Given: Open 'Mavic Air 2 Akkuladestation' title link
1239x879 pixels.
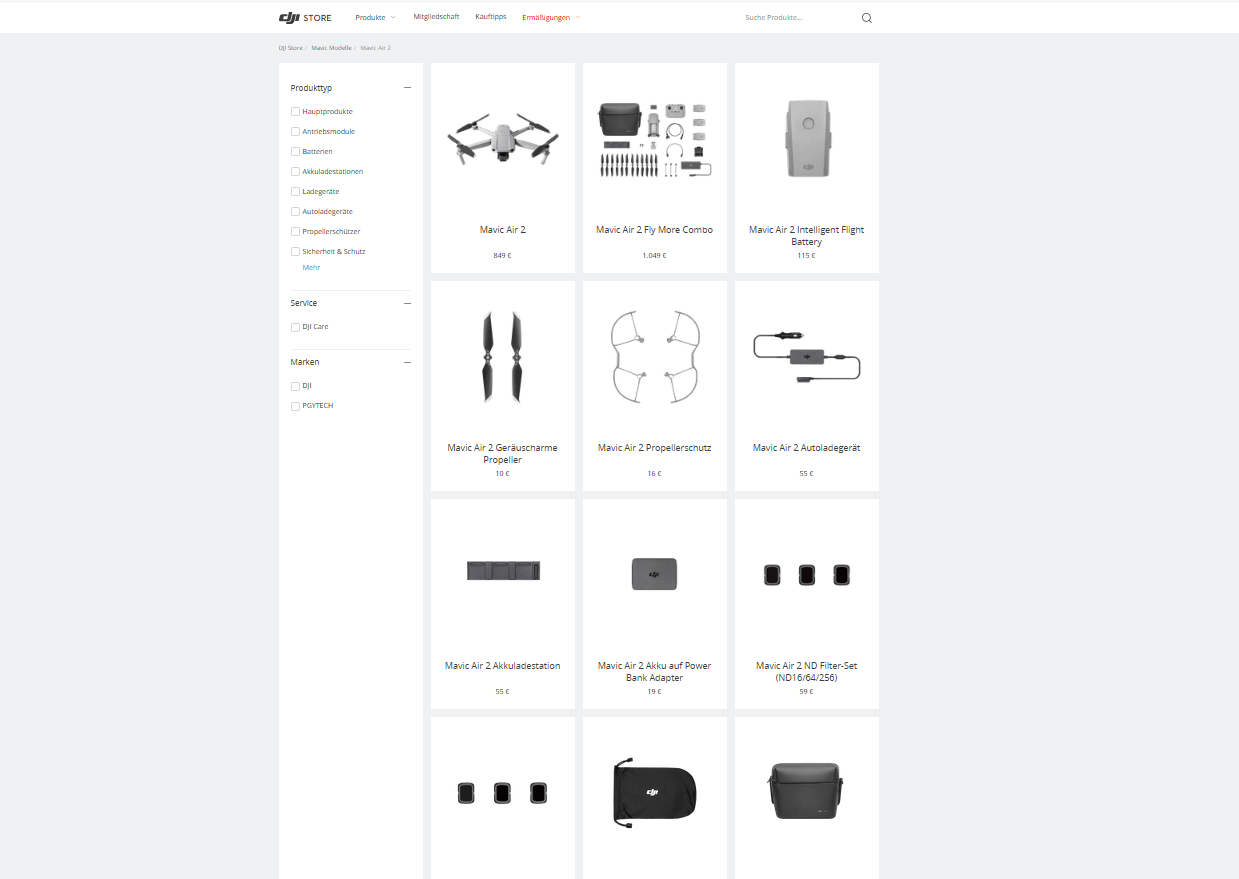Looking at the screenshot, I should pos(503,666).
